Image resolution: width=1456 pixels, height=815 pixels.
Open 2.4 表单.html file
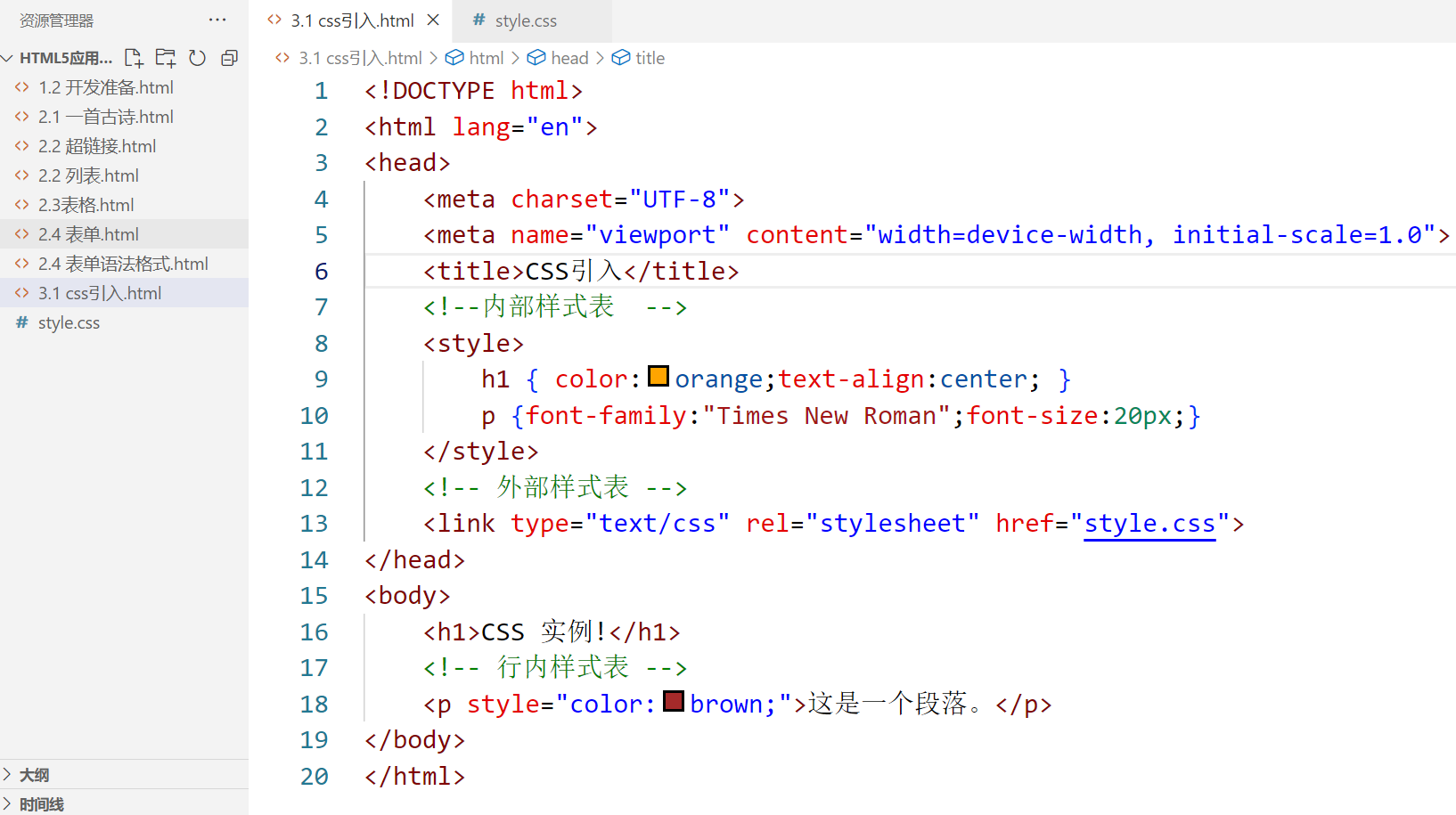(88, 234)
